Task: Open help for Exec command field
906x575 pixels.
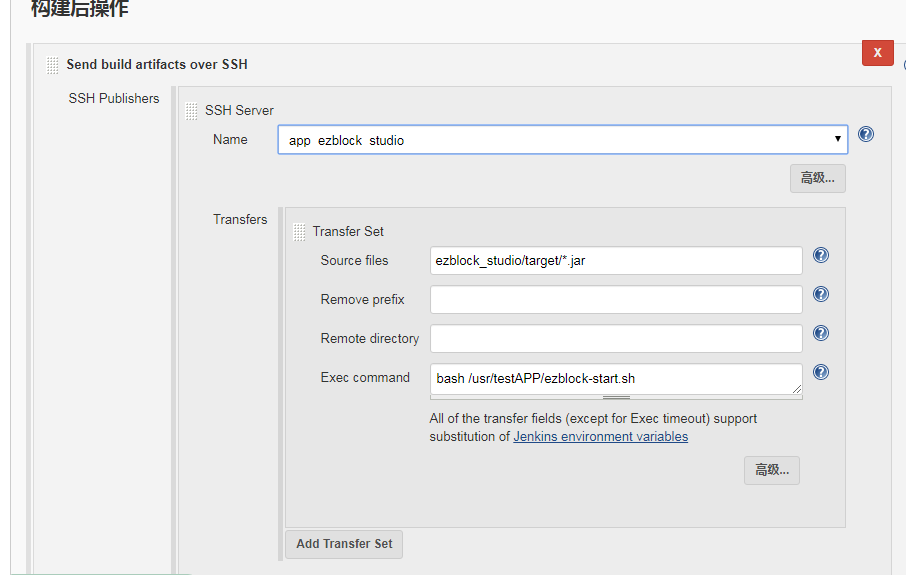Action: click(821, 372)
